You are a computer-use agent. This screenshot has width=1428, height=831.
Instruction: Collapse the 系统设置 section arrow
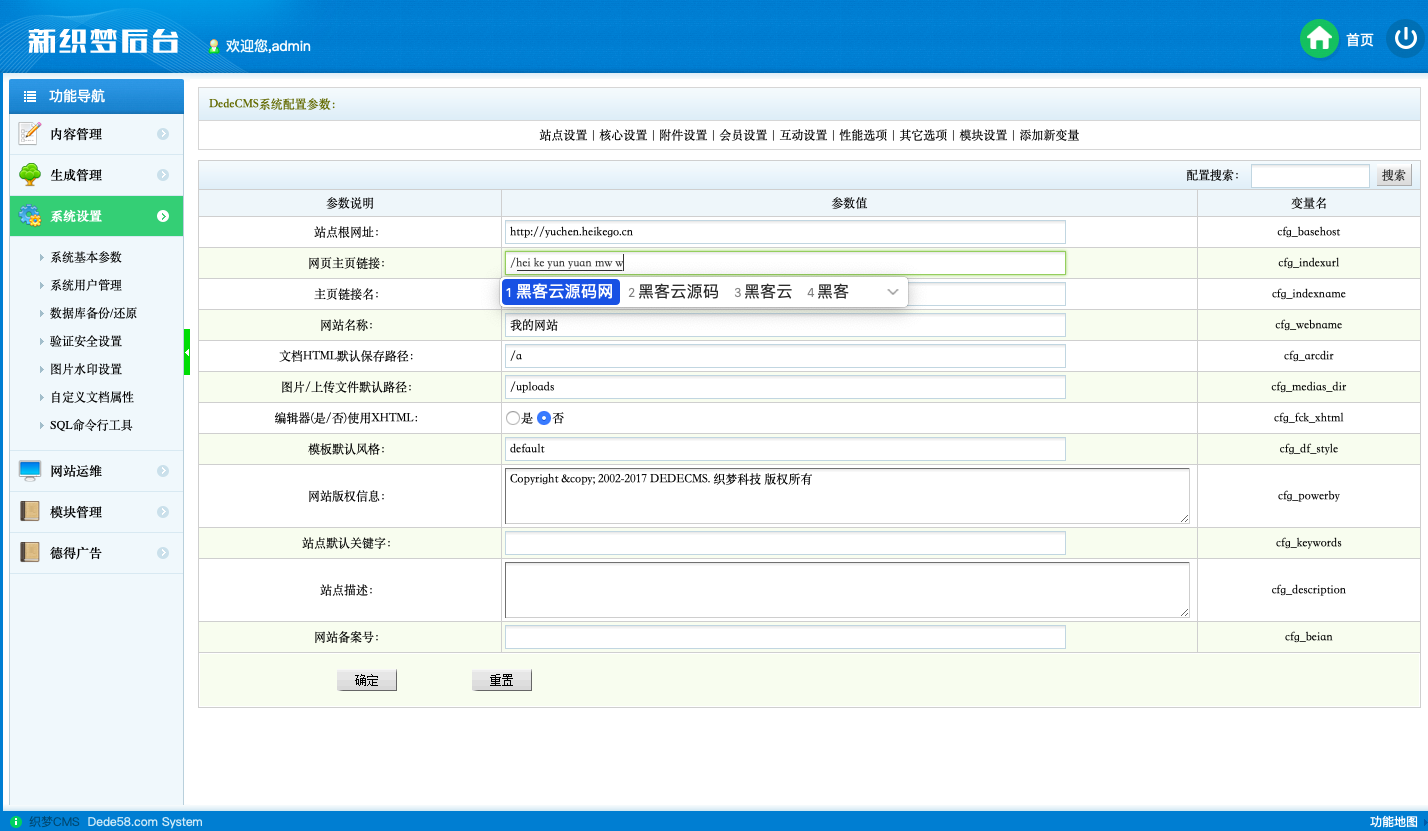[x=163, y=216]
